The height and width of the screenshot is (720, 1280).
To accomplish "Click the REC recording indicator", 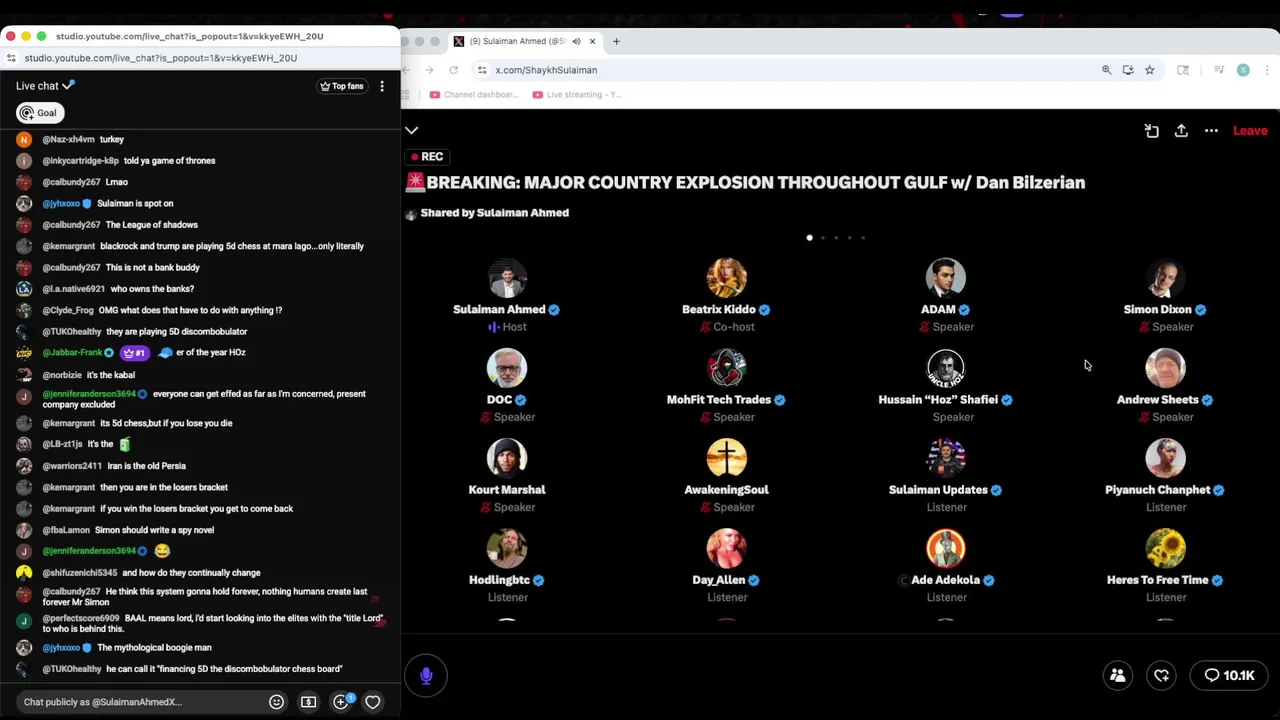I will (x=427, y=157).
